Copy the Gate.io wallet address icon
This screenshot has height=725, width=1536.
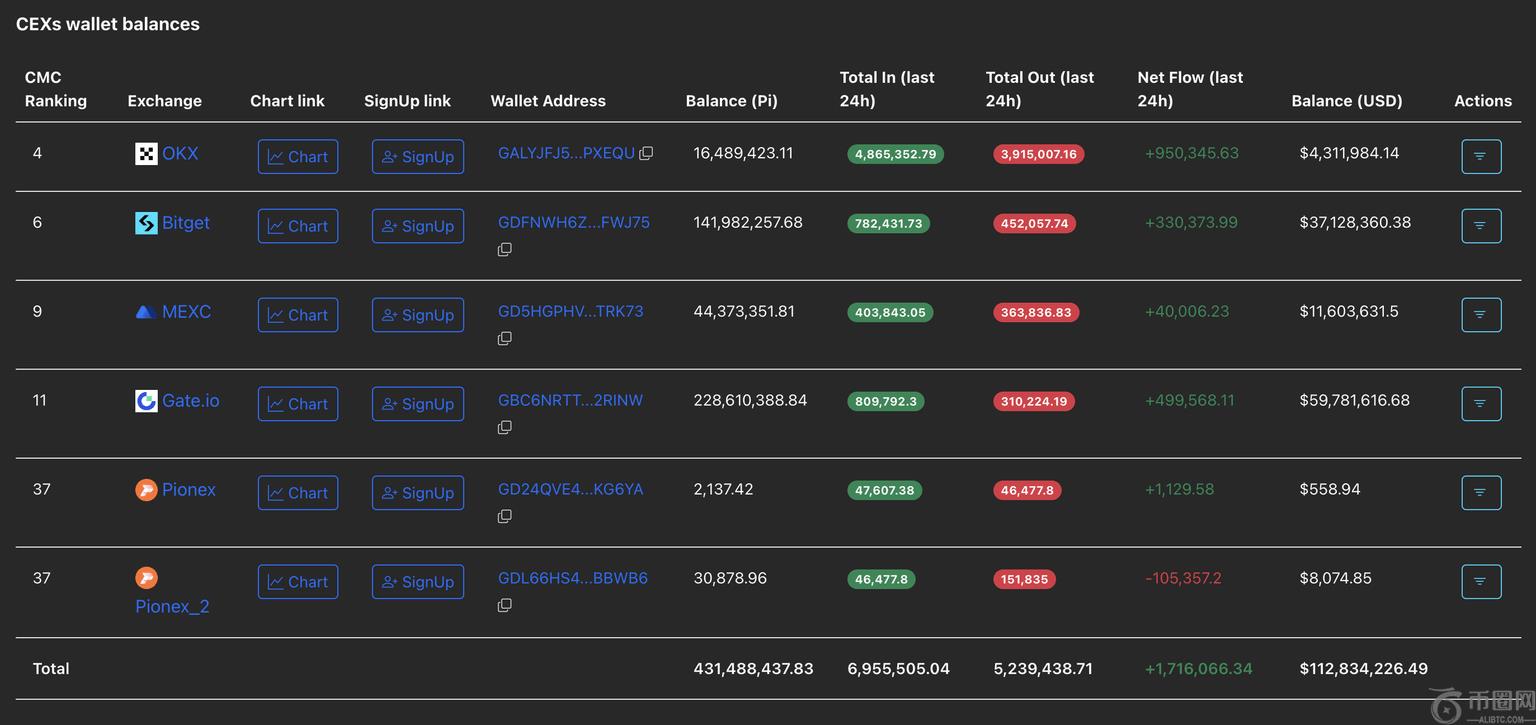click(x=505, y=427)
